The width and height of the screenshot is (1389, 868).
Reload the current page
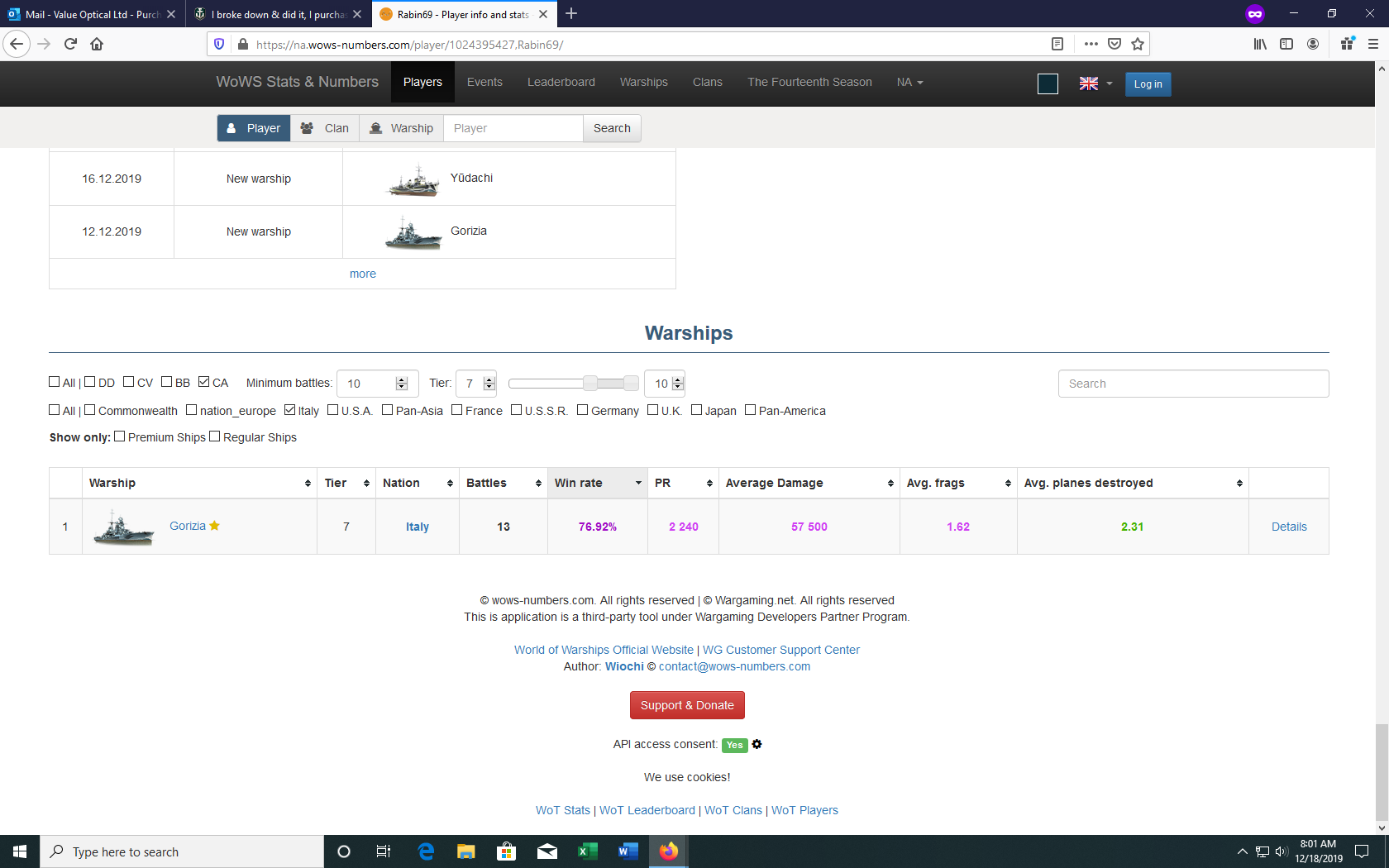(x=70, y=44)
